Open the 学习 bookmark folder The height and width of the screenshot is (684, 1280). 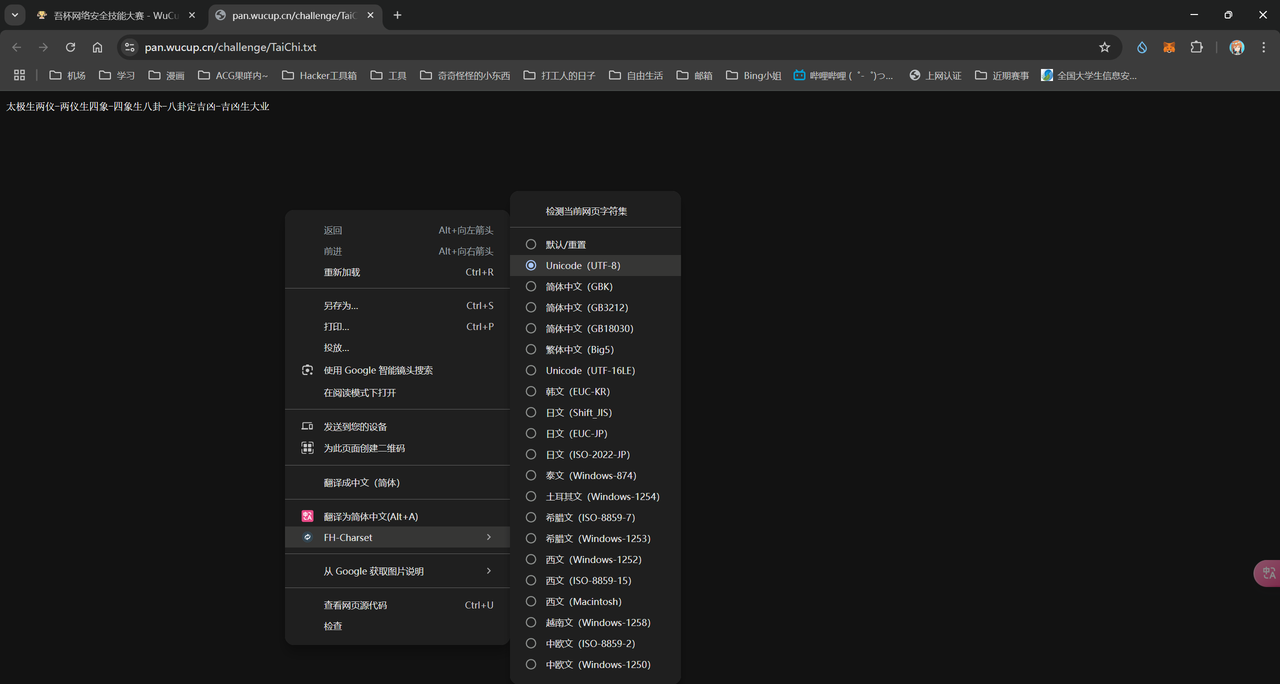point(117,75)
